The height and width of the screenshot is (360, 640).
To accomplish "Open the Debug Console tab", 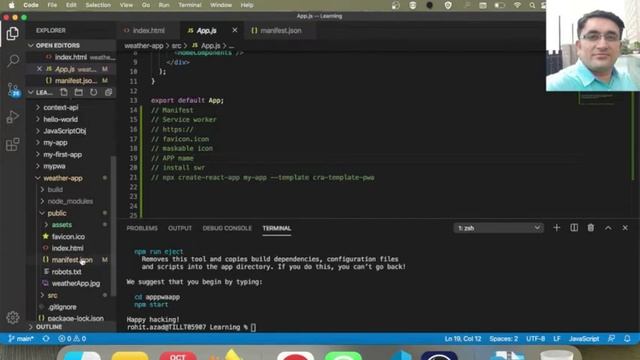I will point(227,228).
